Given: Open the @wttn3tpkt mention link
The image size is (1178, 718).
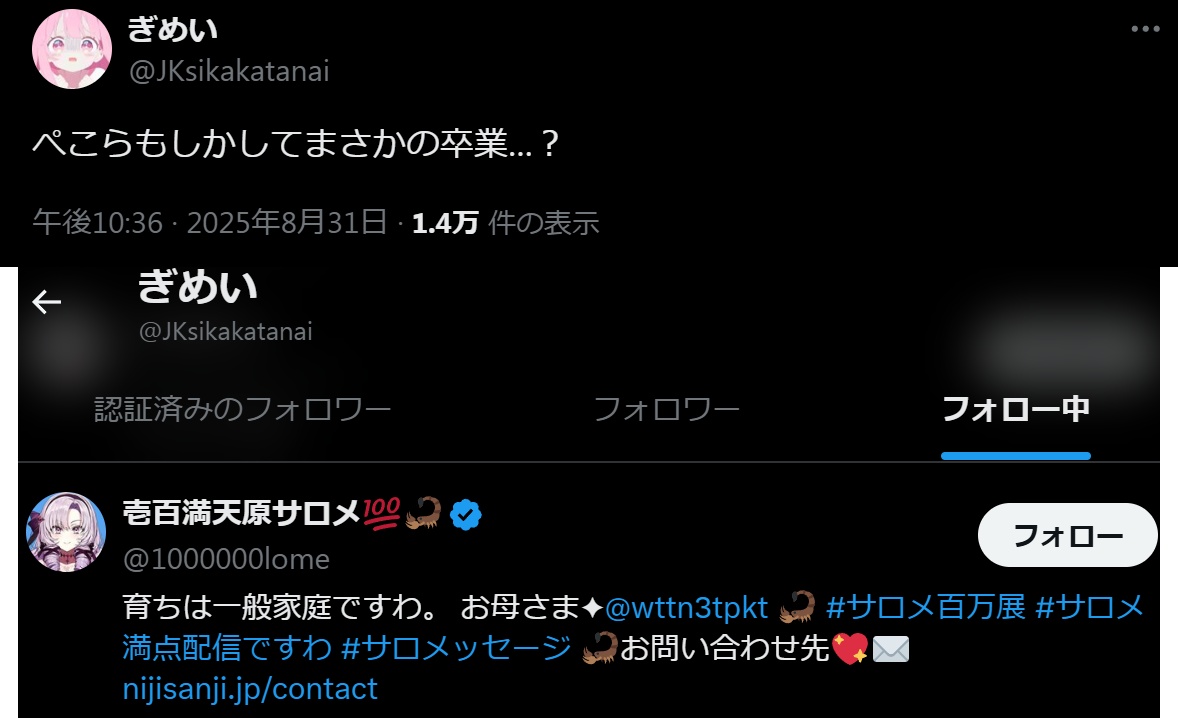Looking at the screenshot, I should click(x=686, y=607).
